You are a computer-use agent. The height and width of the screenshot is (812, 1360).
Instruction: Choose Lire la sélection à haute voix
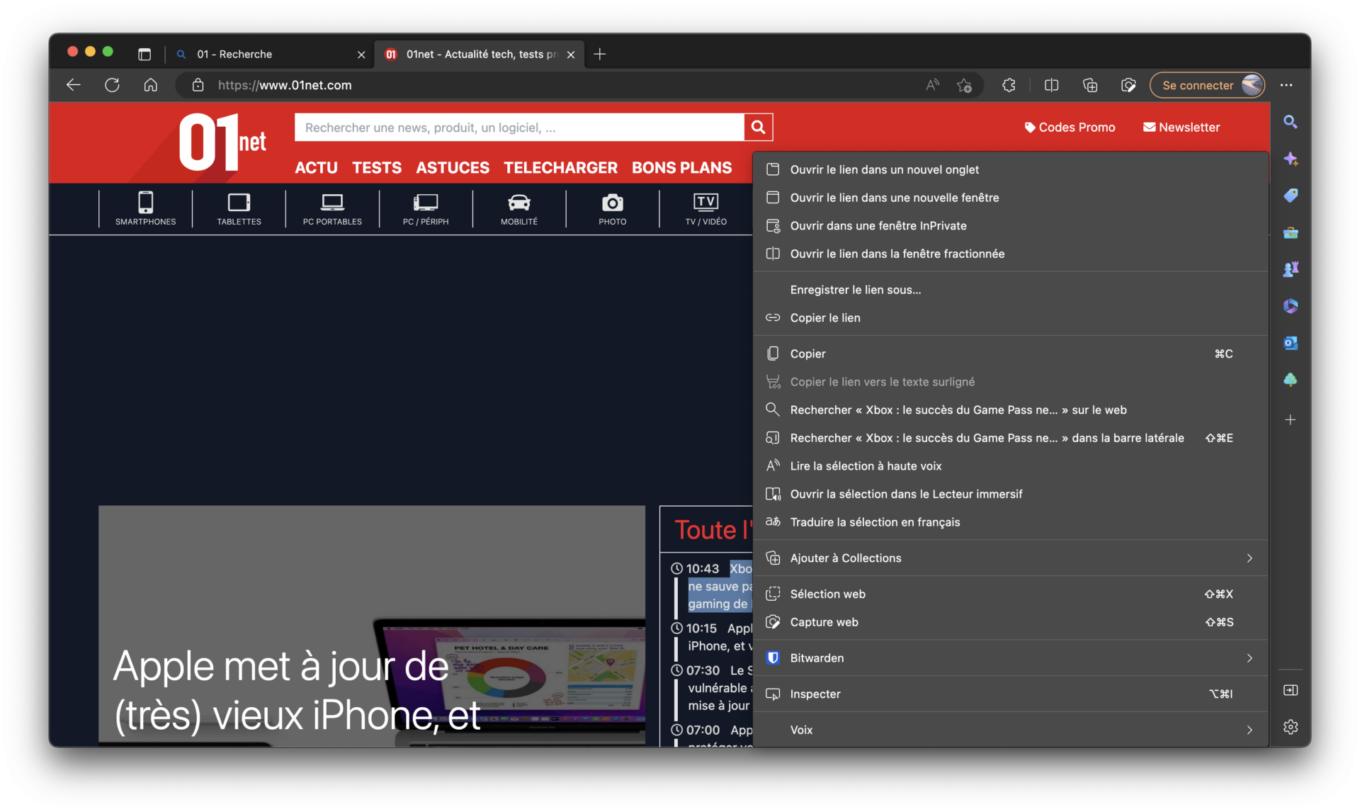coord(1010,466)
